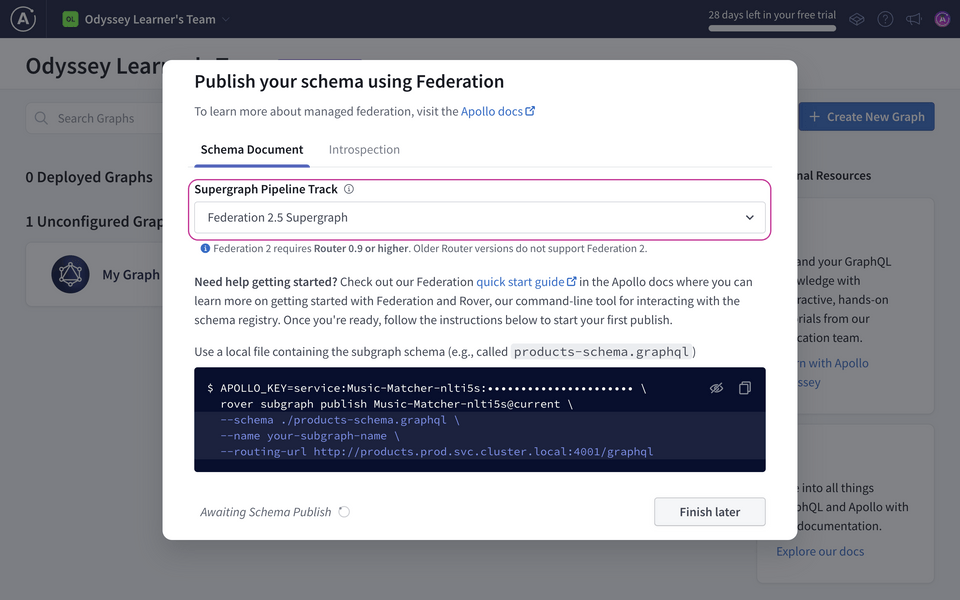Open the Explore our docs link
Viewport: 960px width, 600px height.
[820, 551]
